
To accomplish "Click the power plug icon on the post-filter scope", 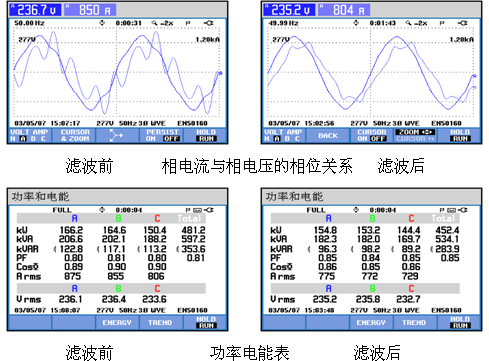I will (463, 23).
